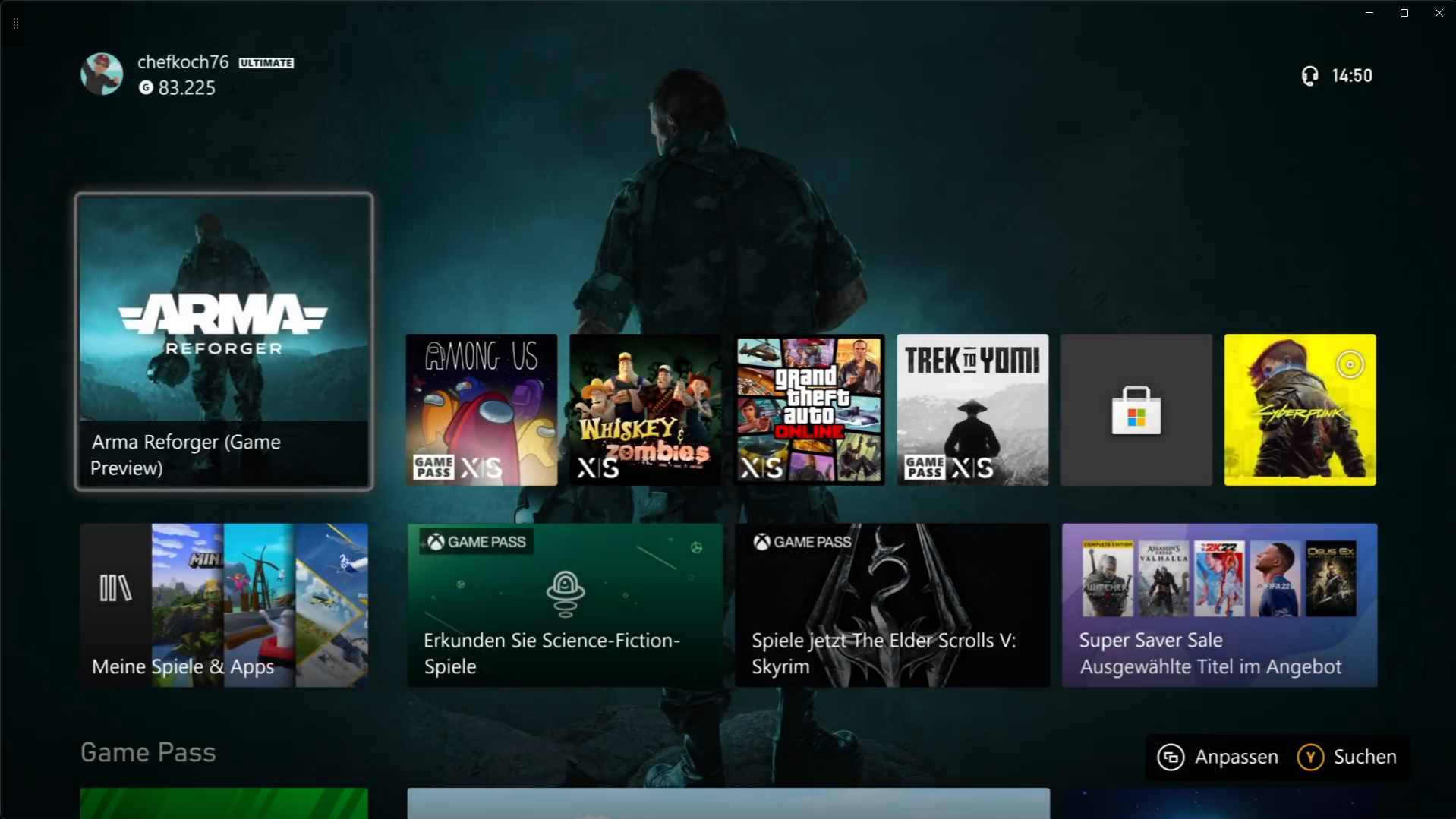Click the disc icon on Cyberpunk tile
This screenshot has width=1456, height=819.
tap(1350, 365)
